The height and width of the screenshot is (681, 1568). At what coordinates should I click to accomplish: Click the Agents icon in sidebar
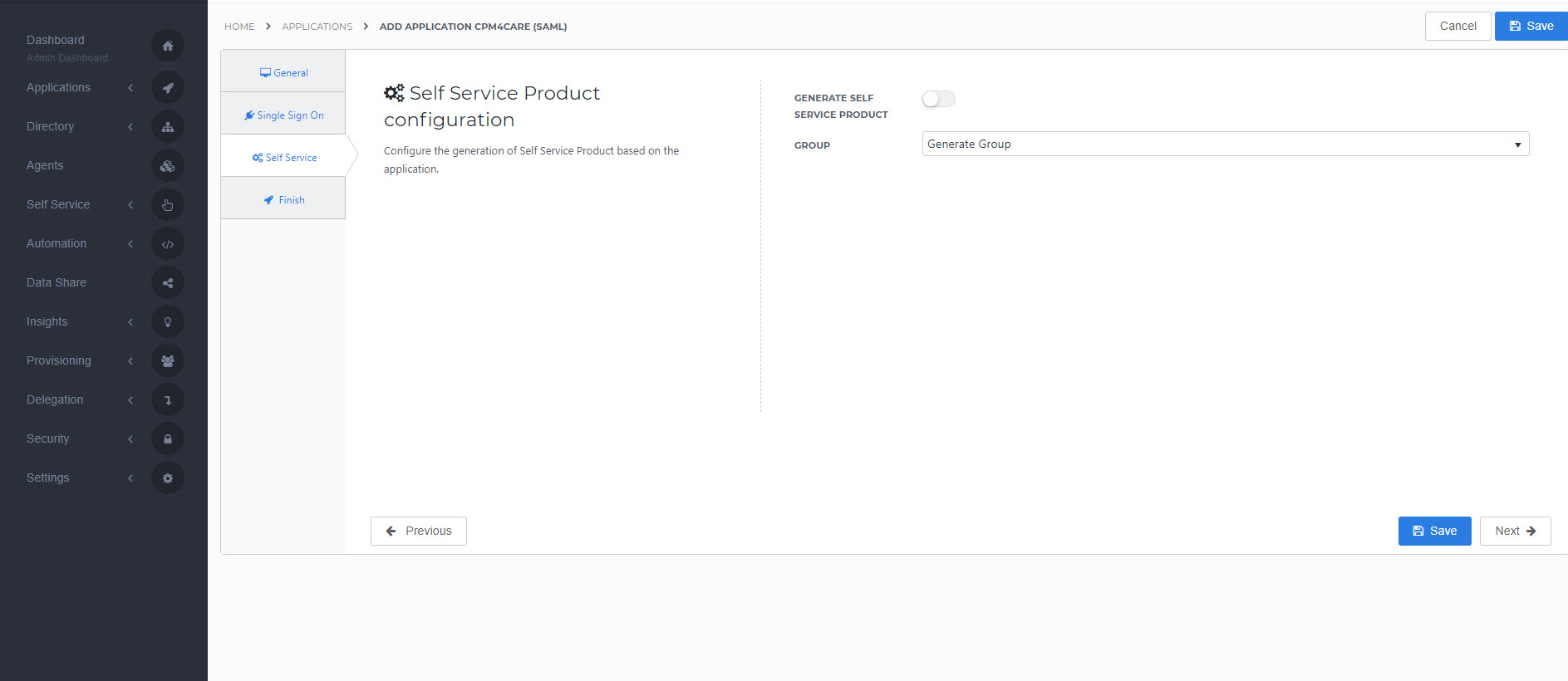point(168,165)
